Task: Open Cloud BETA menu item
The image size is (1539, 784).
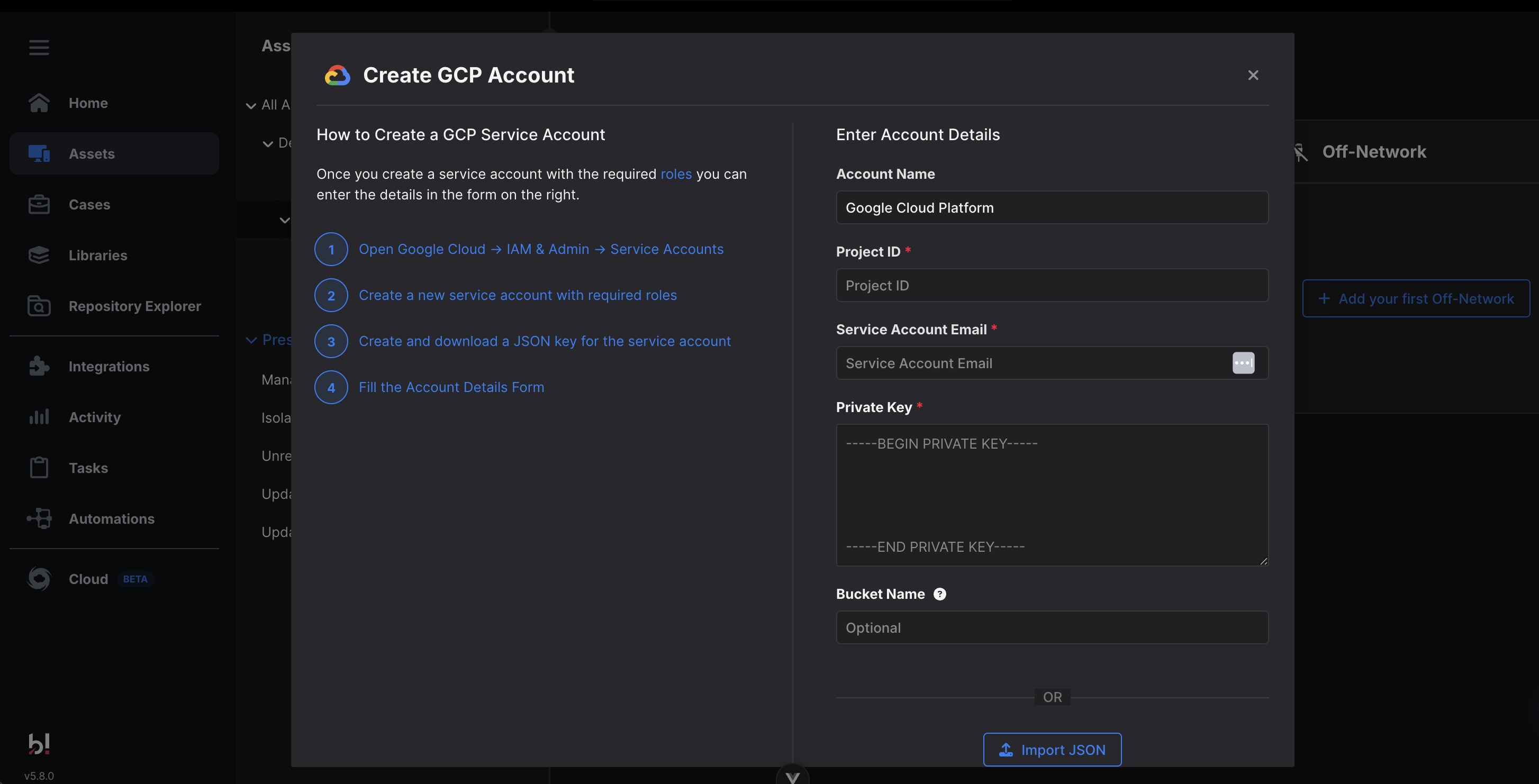Action: tap(88, 579)
